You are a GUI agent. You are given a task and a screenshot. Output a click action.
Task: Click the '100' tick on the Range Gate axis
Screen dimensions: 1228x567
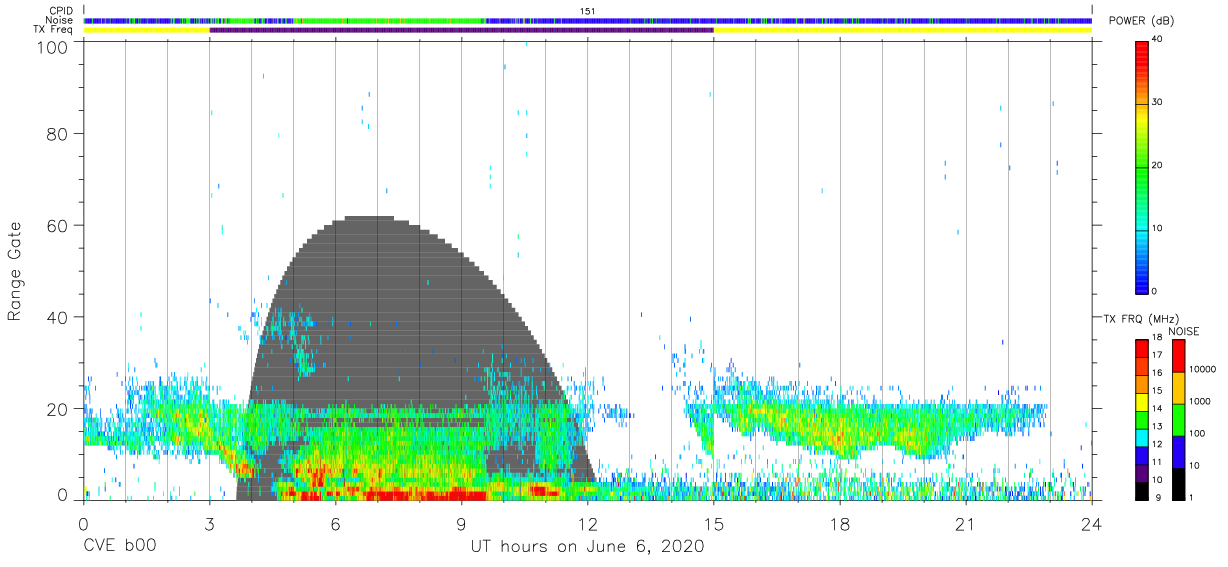pos(52,47)
